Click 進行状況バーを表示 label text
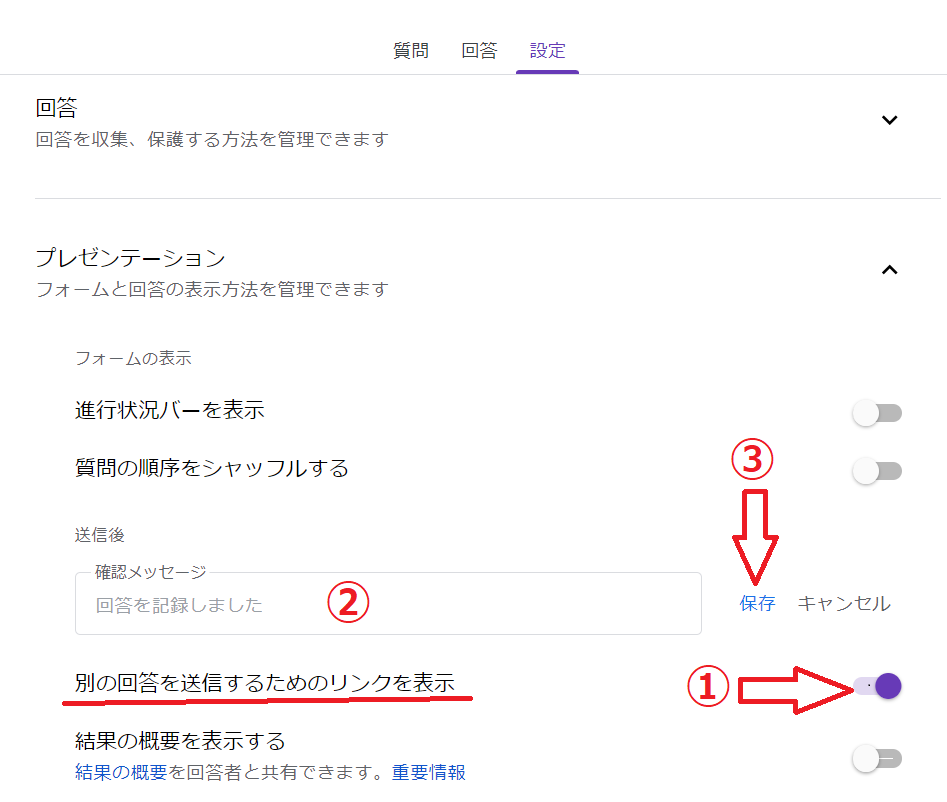The image size is (947, 802). click(170, 410)
